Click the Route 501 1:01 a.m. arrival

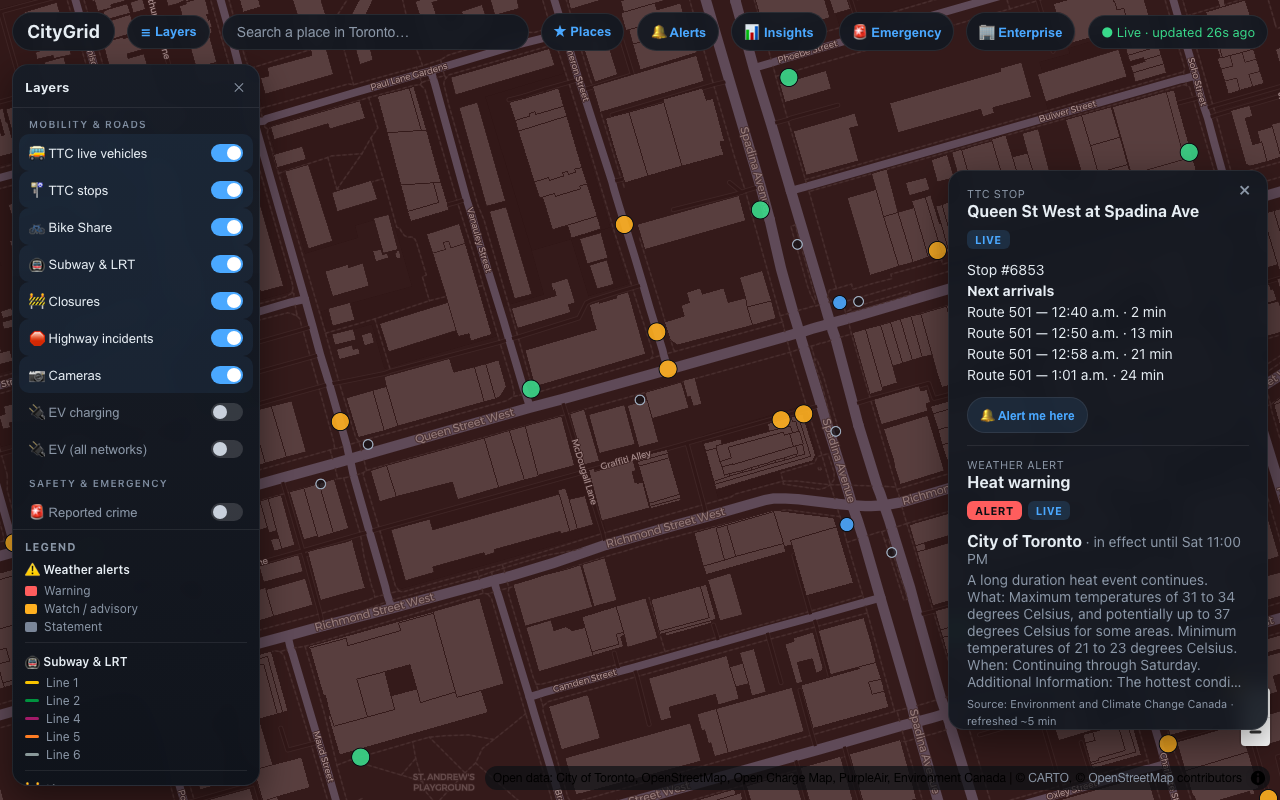click(x=1066, y=375)
